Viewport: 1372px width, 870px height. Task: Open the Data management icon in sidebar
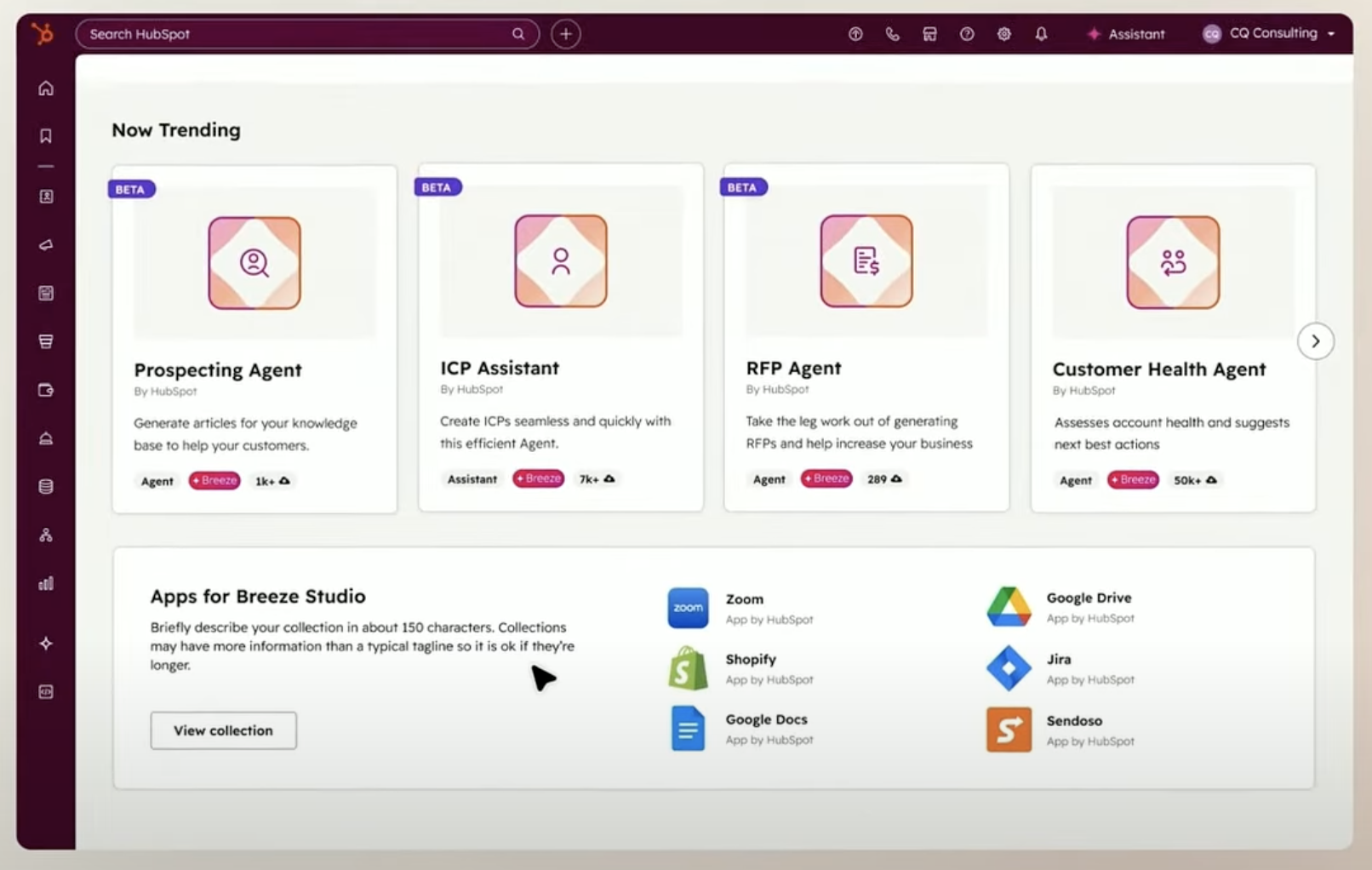46,487
